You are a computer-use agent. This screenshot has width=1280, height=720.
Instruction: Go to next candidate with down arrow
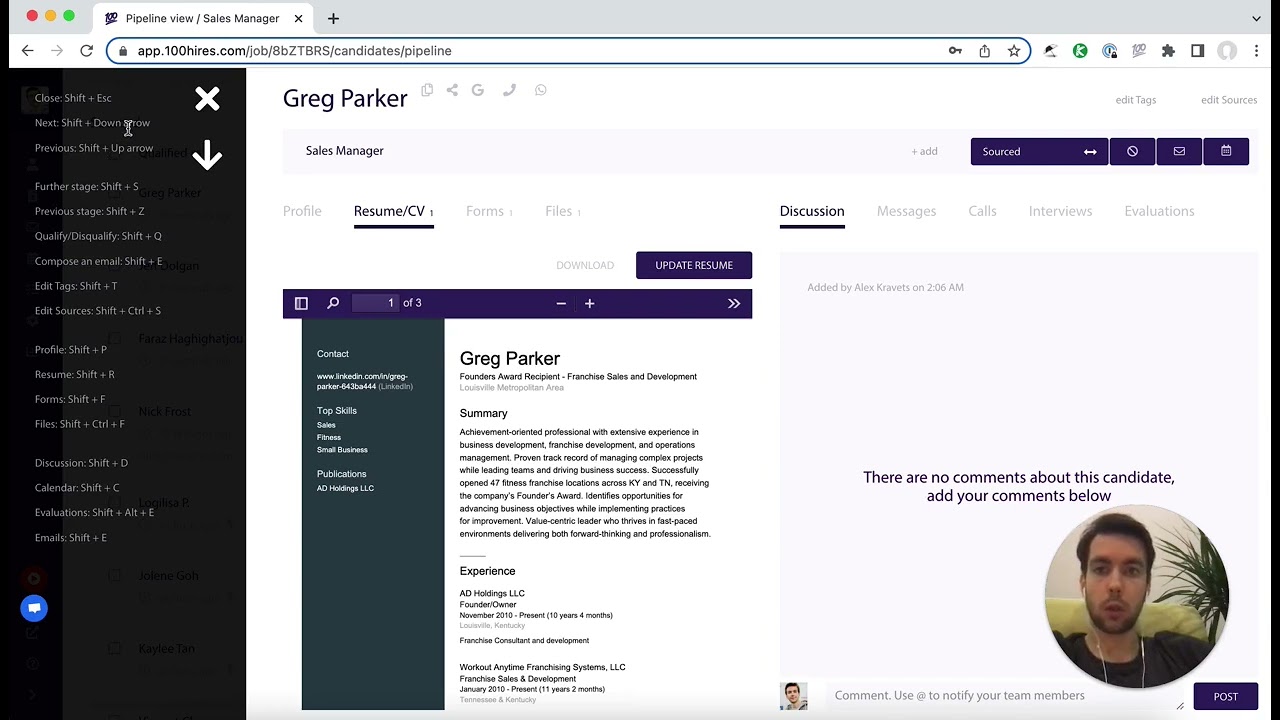click(x=207, y=155)
